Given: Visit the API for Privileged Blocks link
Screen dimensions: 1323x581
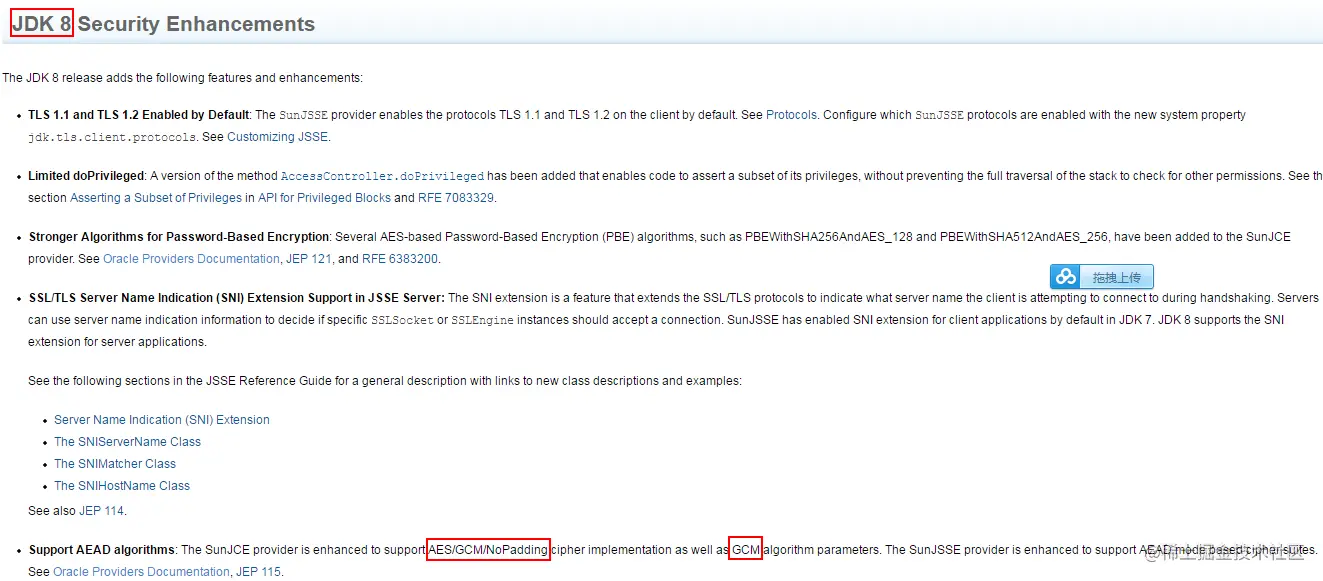Looking at the screenshot, I should pos(324,198).
